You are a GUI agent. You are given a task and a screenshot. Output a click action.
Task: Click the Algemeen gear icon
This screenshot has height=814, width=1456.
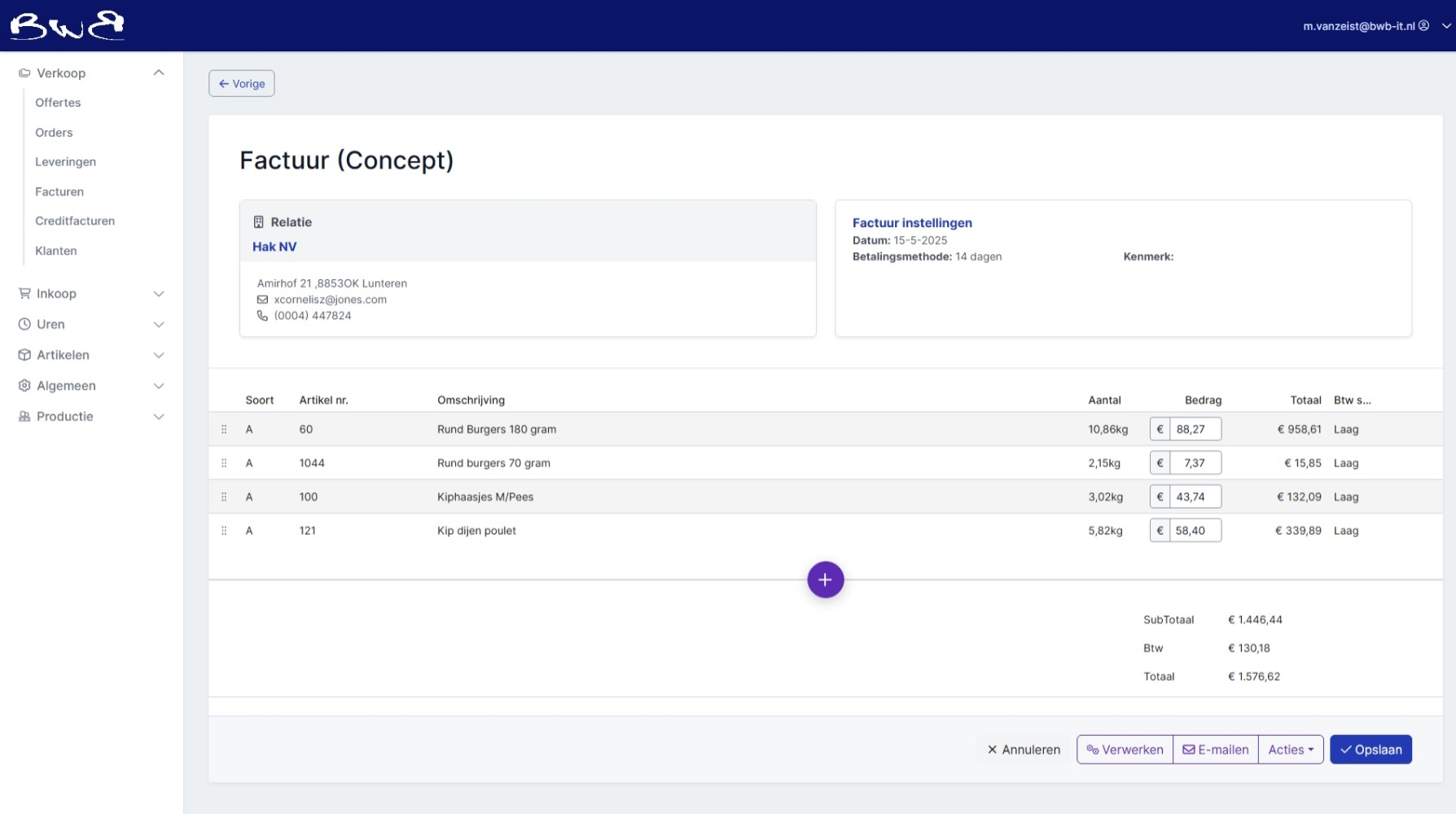click(x=24, y=386)
